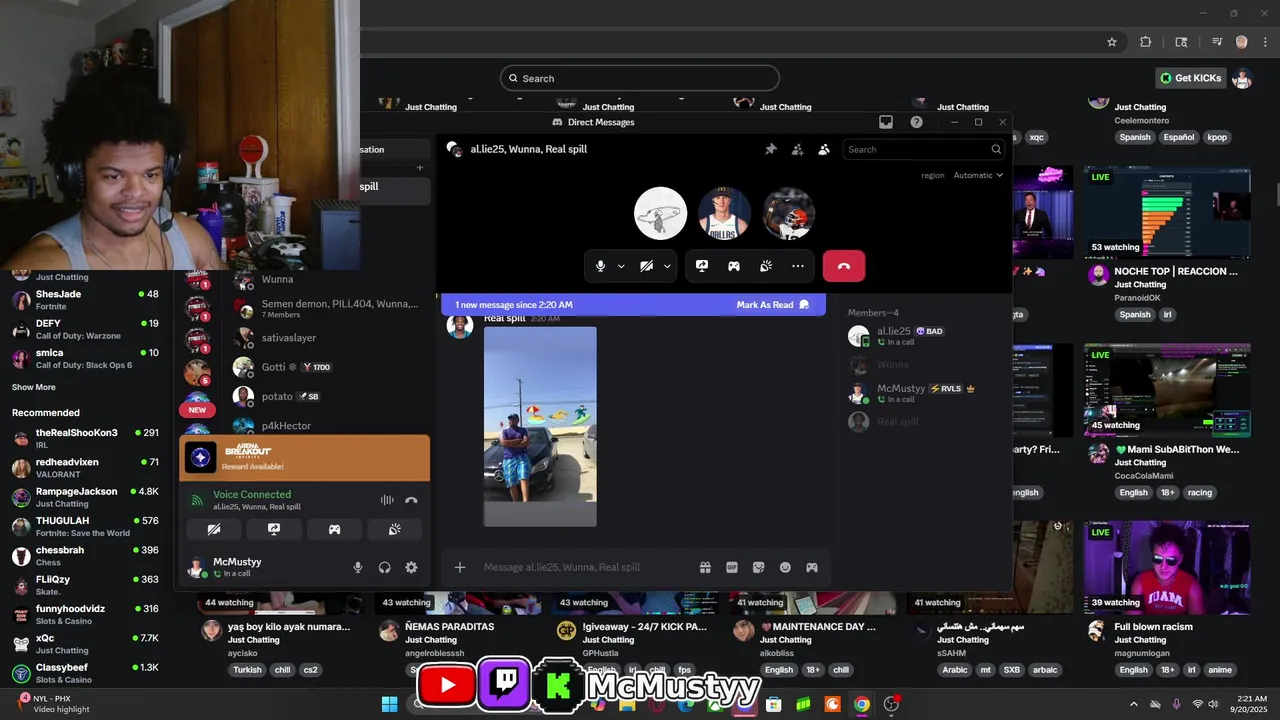This screenshot has width=1280, height=720.
Task: Open theRealShooKon3 recommended channel
Action: [x=85, y=438]
